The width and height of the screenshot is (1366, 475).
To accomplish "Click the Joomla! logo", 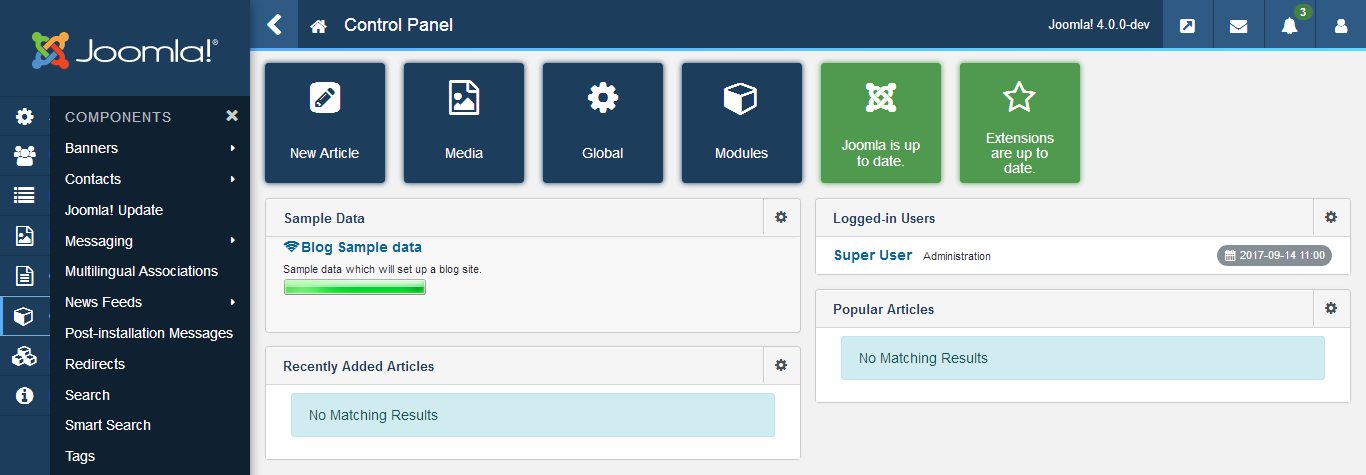I will (125, 49).
